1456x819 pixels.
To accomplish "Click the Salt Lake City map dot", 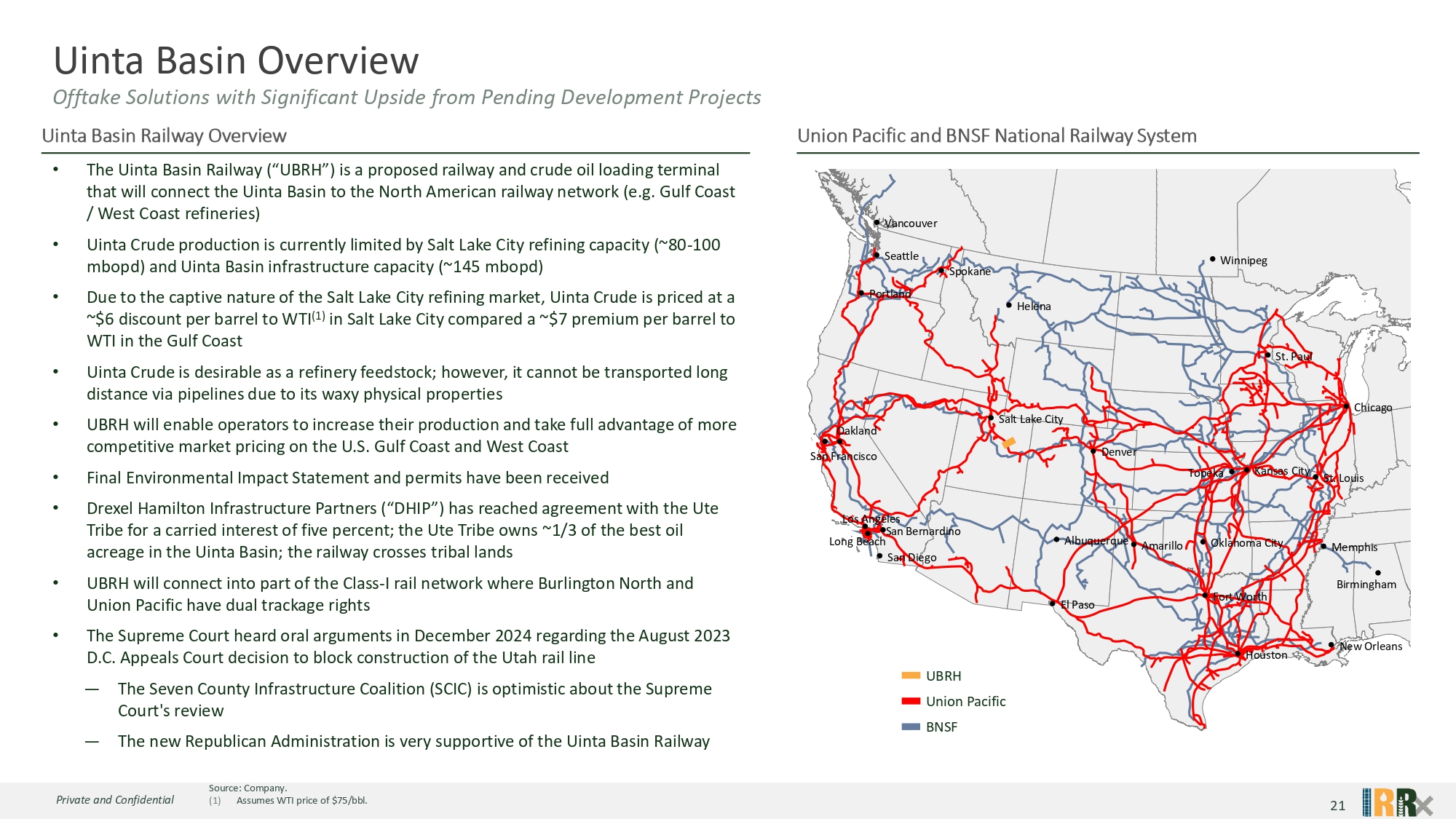I will [991, 418].
